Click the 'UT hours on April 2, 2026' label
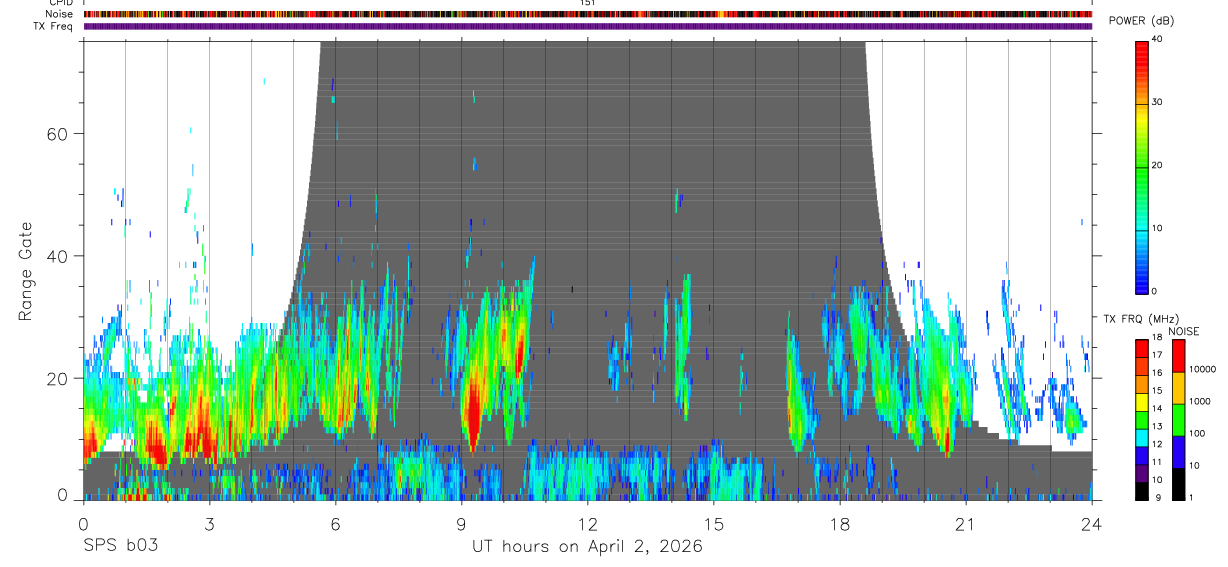Image resolution: width=1228 pixels, height=567 pixels. coord(587,546)
